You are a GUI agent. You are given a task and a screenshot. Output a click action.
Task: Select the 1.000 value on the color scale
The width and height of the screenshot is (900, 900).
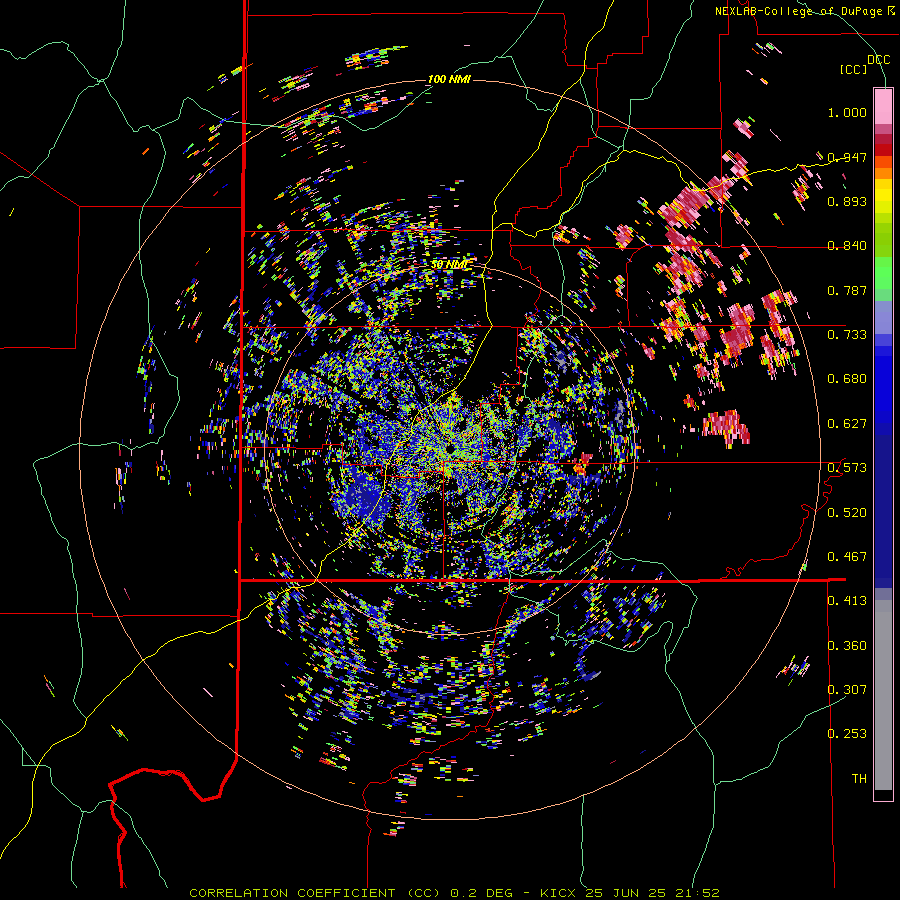pyautogui.click(x=847, y=112)
